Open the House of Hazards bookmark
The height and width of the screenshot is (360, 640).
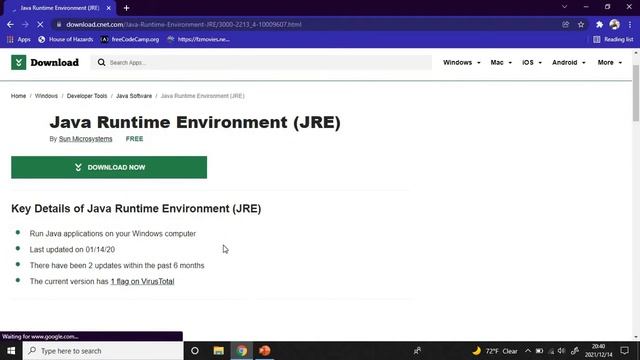66,40
